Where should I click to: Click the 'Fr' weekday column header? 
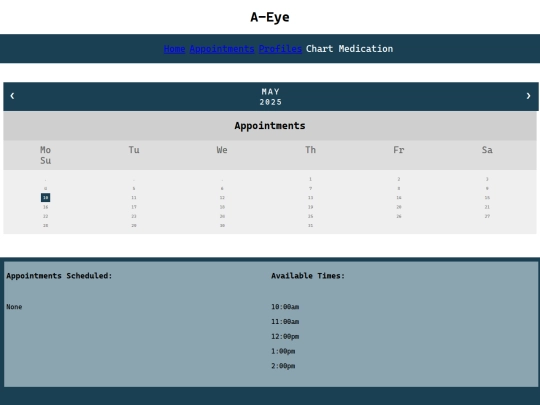(x=399, y=150)
